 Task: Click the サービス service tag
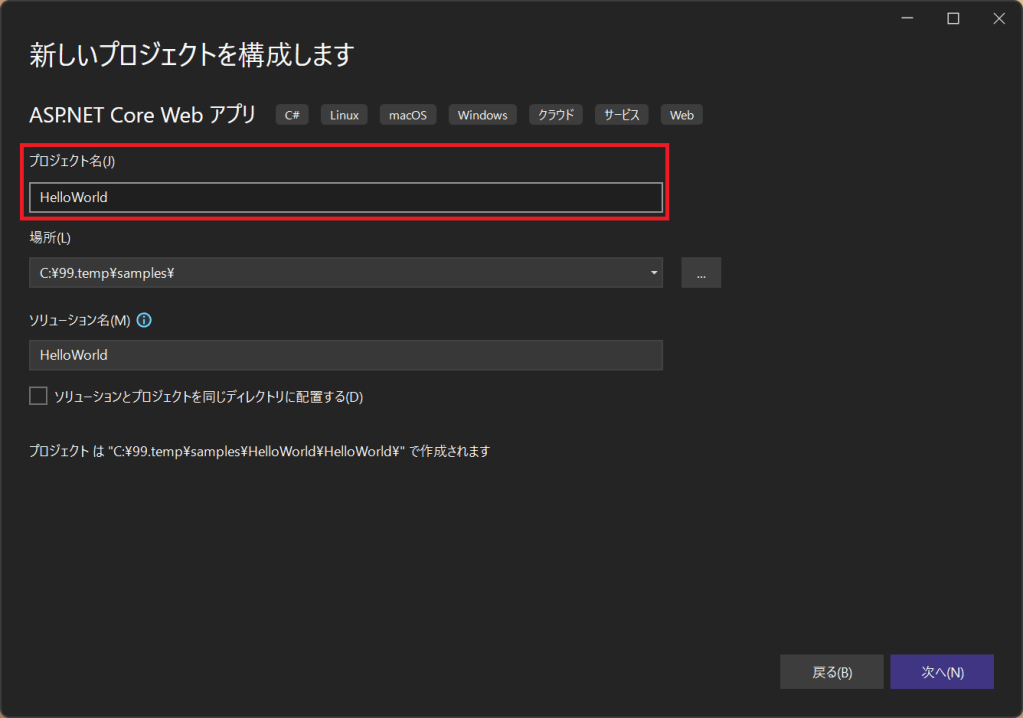coord(622,115)
